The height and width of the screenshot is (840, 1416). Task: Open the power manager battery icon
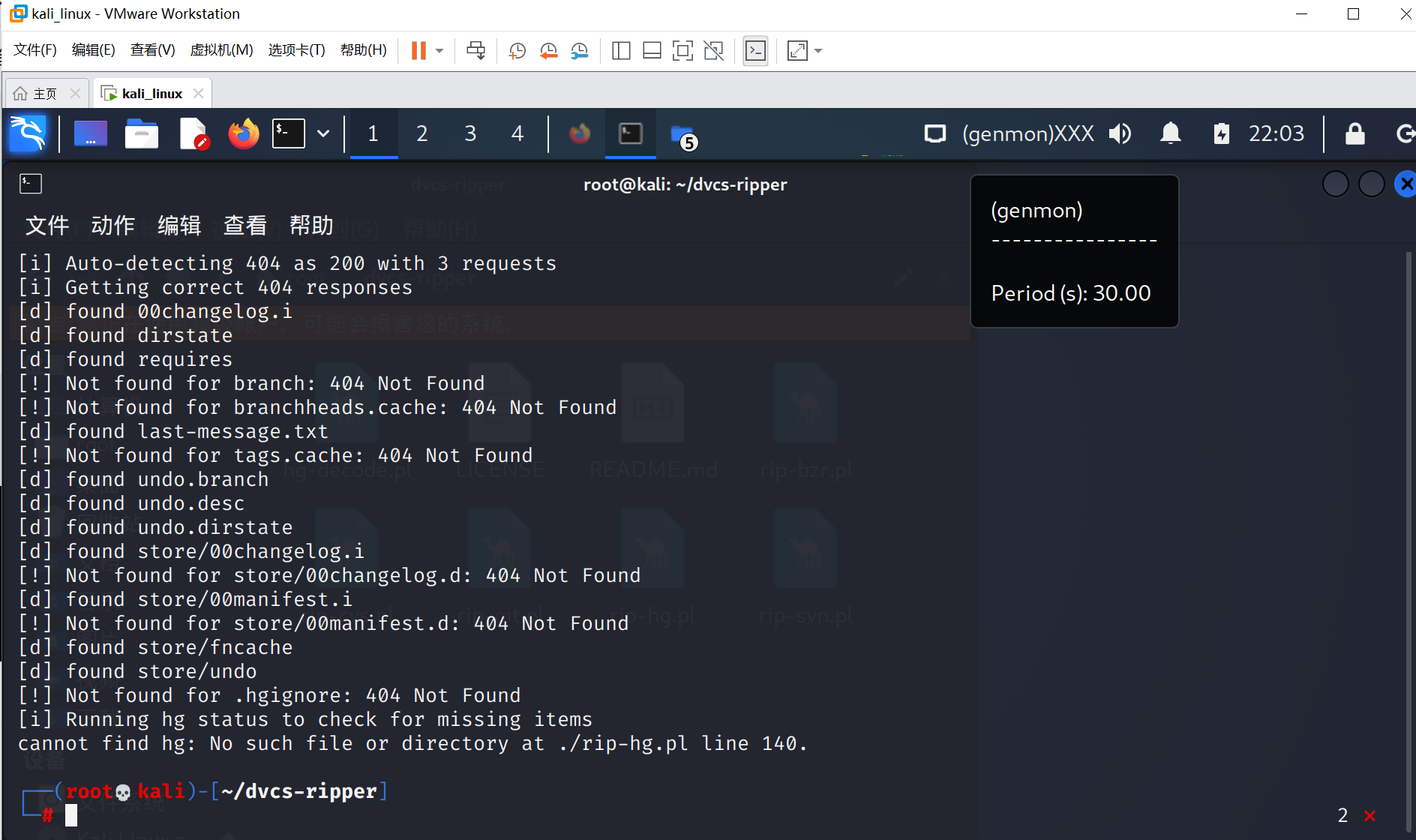point(1222,134)
